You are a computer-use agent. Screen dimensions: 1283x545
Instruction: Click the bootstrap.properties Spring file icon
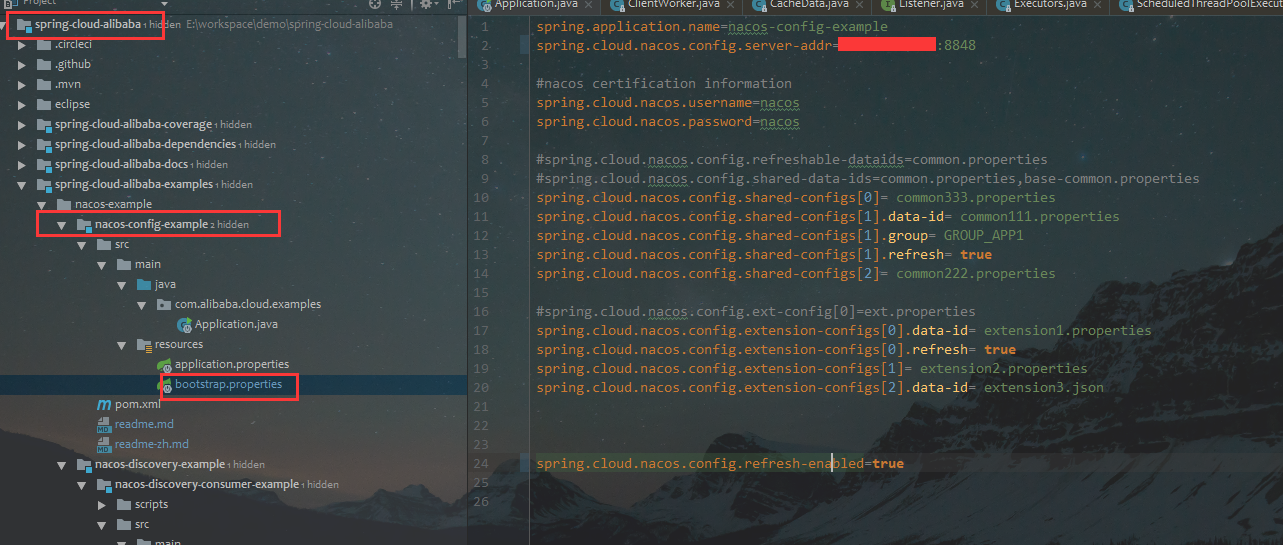pos(165,384)
